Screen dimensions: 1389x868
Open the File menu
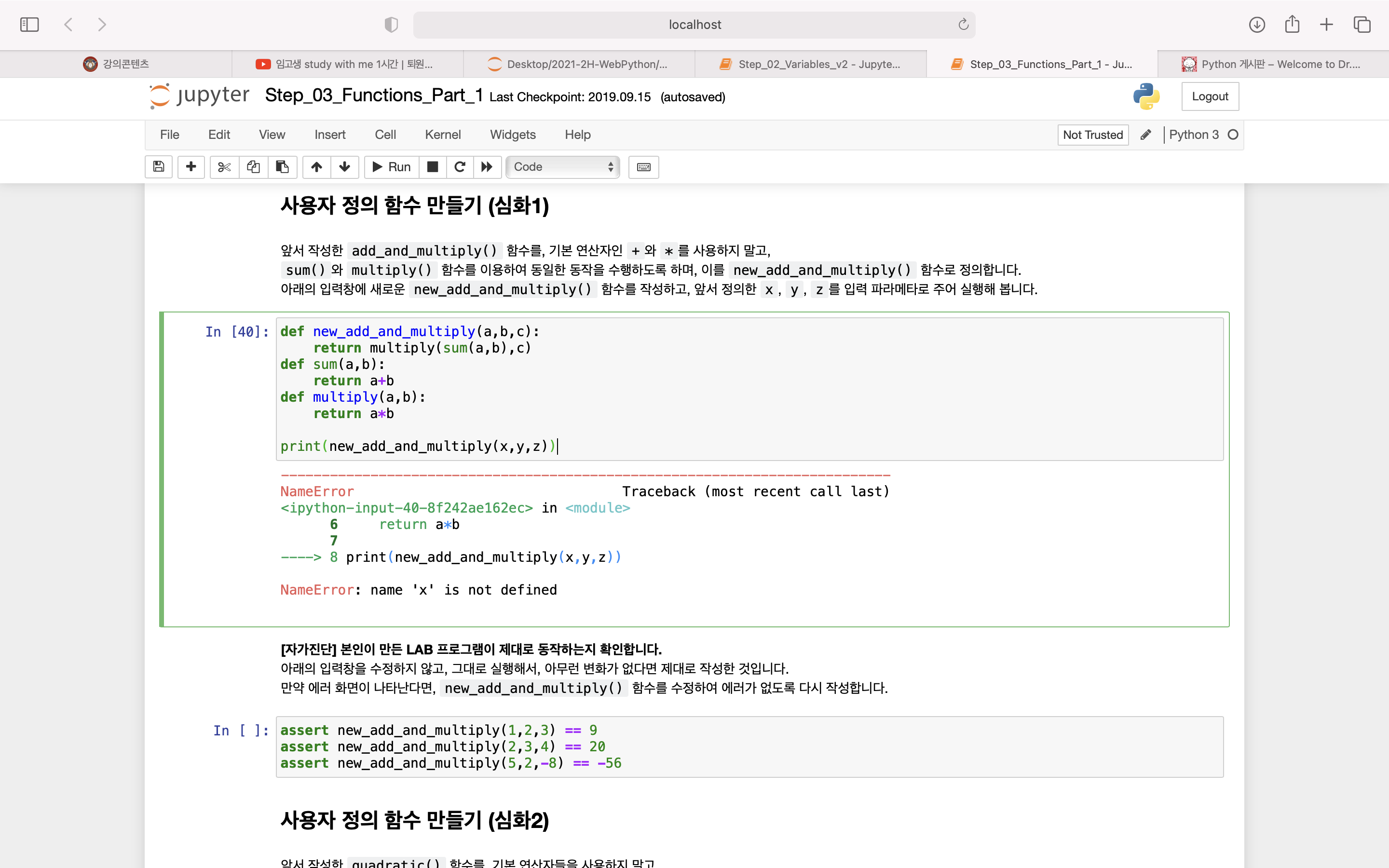coord(169,135)
